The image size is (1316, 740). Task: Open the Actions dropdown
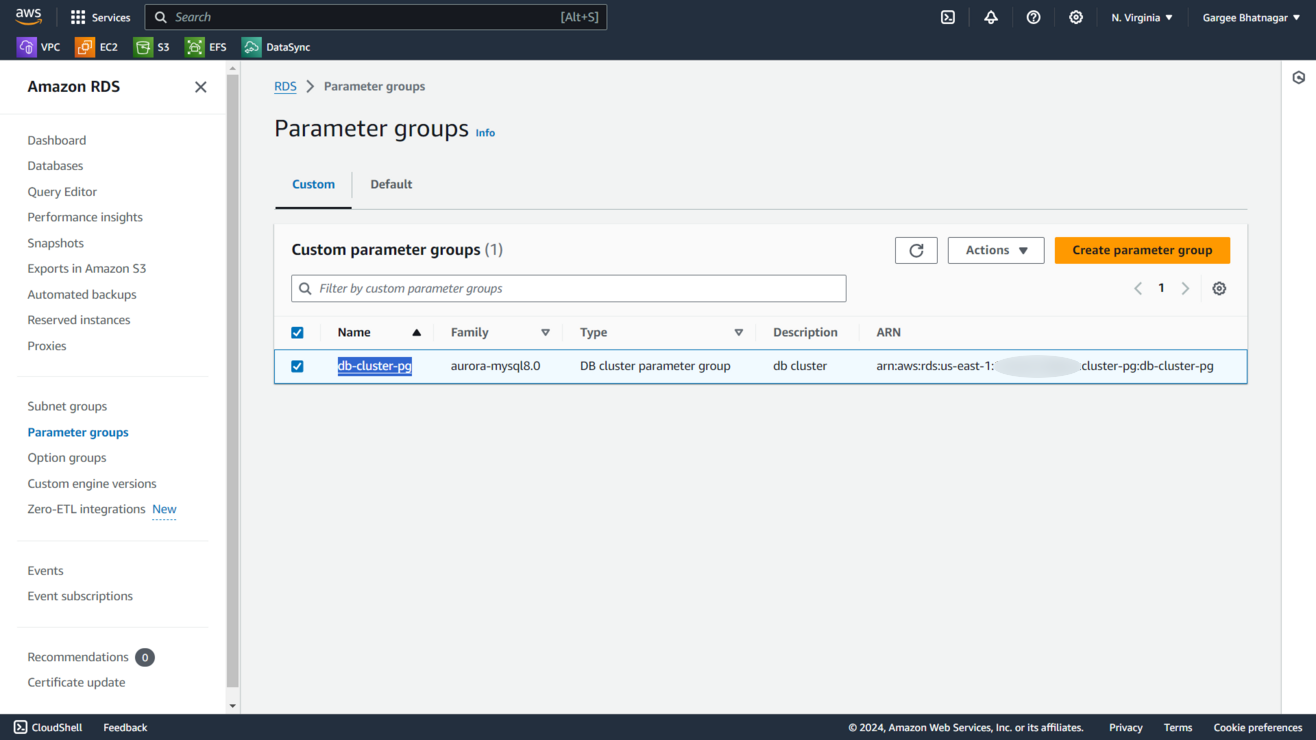click(996, 250)
